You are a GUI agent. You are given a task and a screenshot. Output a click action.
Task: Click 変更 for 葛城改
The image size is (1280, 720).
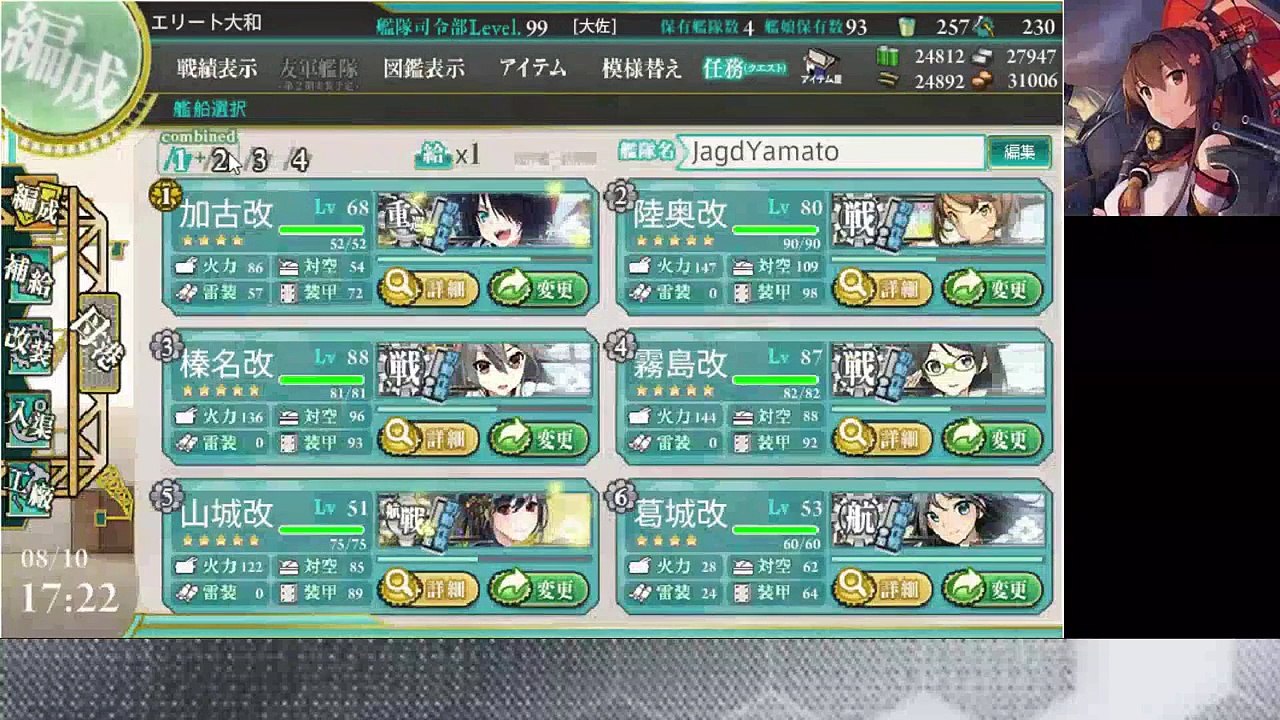pyautogui.click(x=991, y=588)
